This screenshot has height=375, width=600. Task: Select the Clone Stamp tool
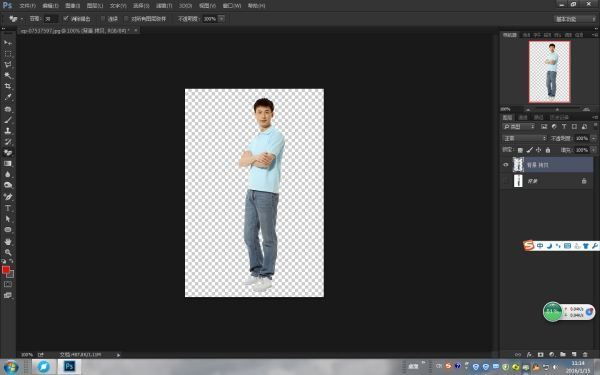(8, 130)
